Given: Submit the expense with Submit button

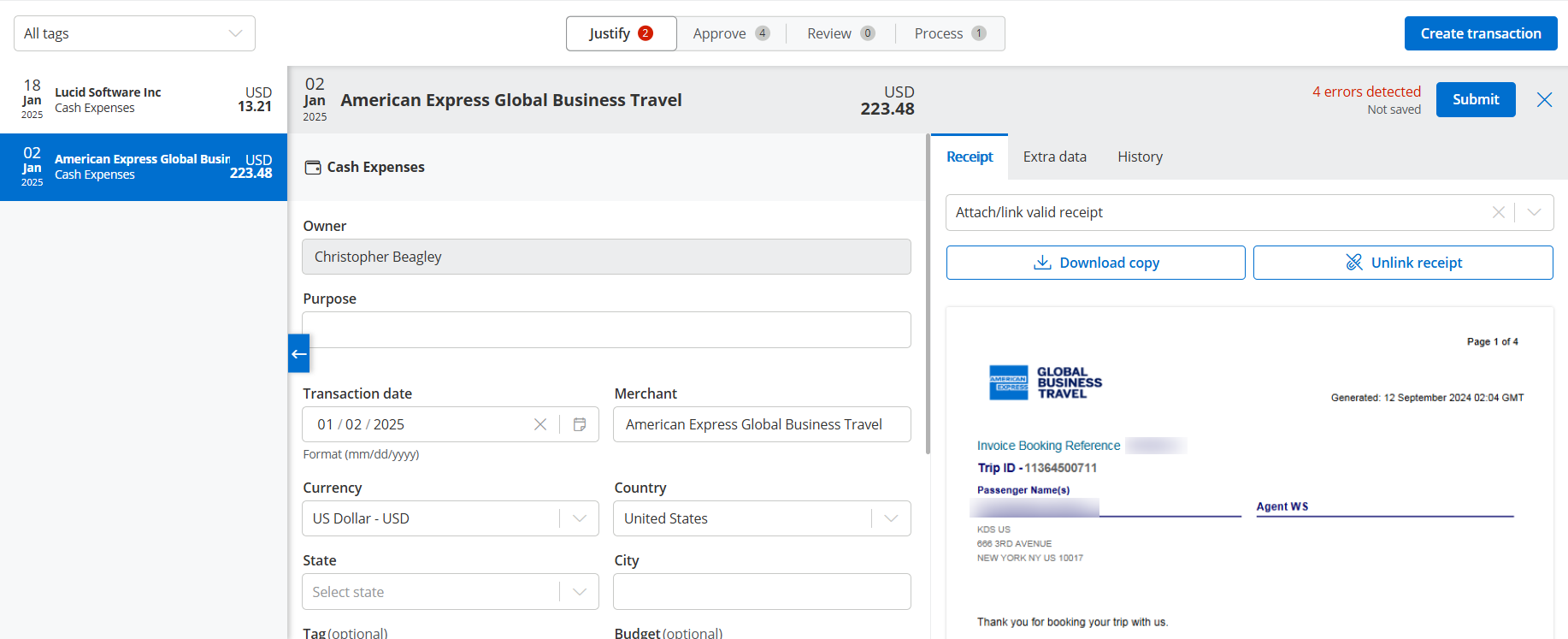Looking at the screenshot, I should (1476, 99).
